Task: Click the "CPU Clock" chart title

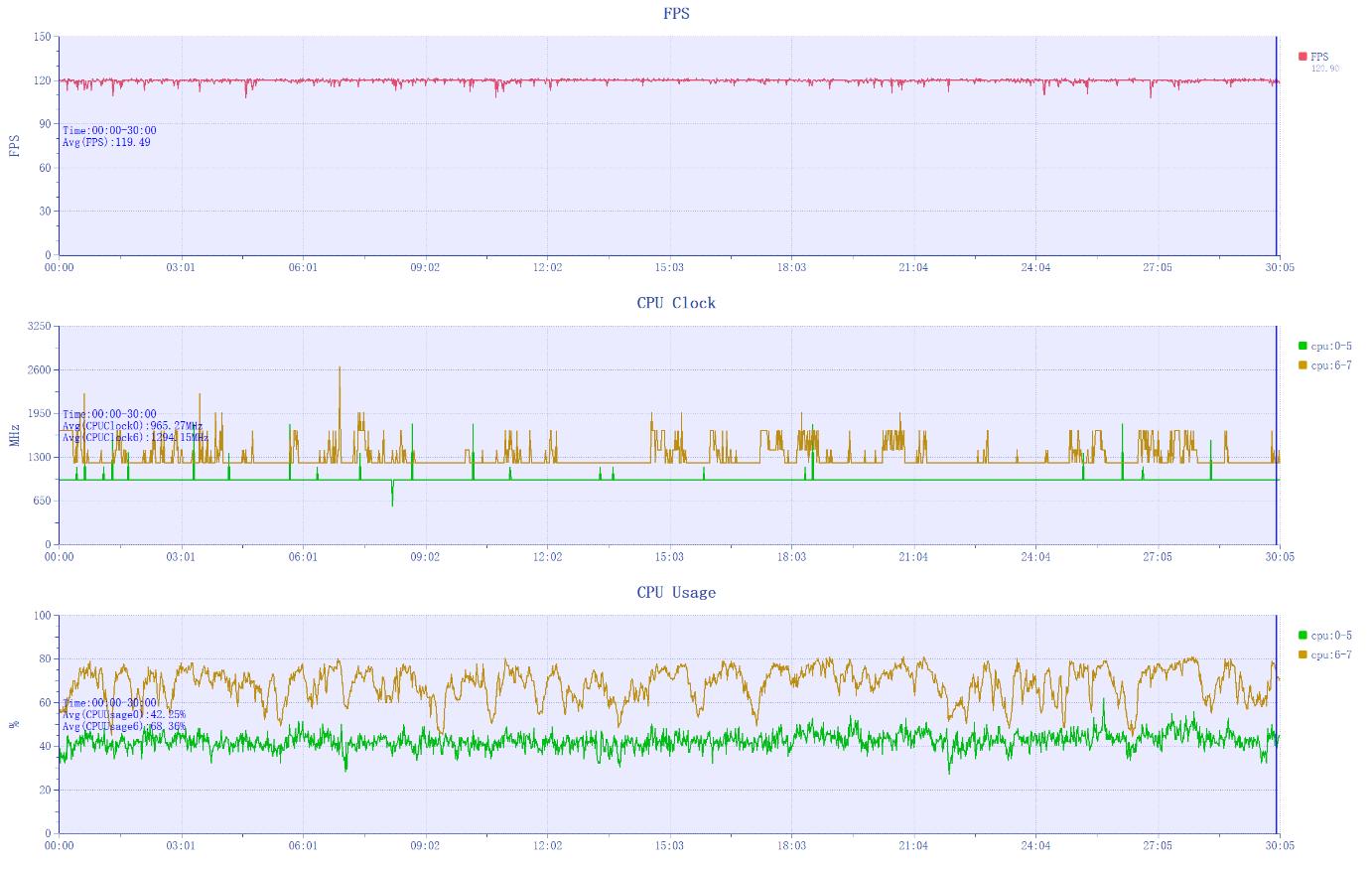Action: coord(676,303)
